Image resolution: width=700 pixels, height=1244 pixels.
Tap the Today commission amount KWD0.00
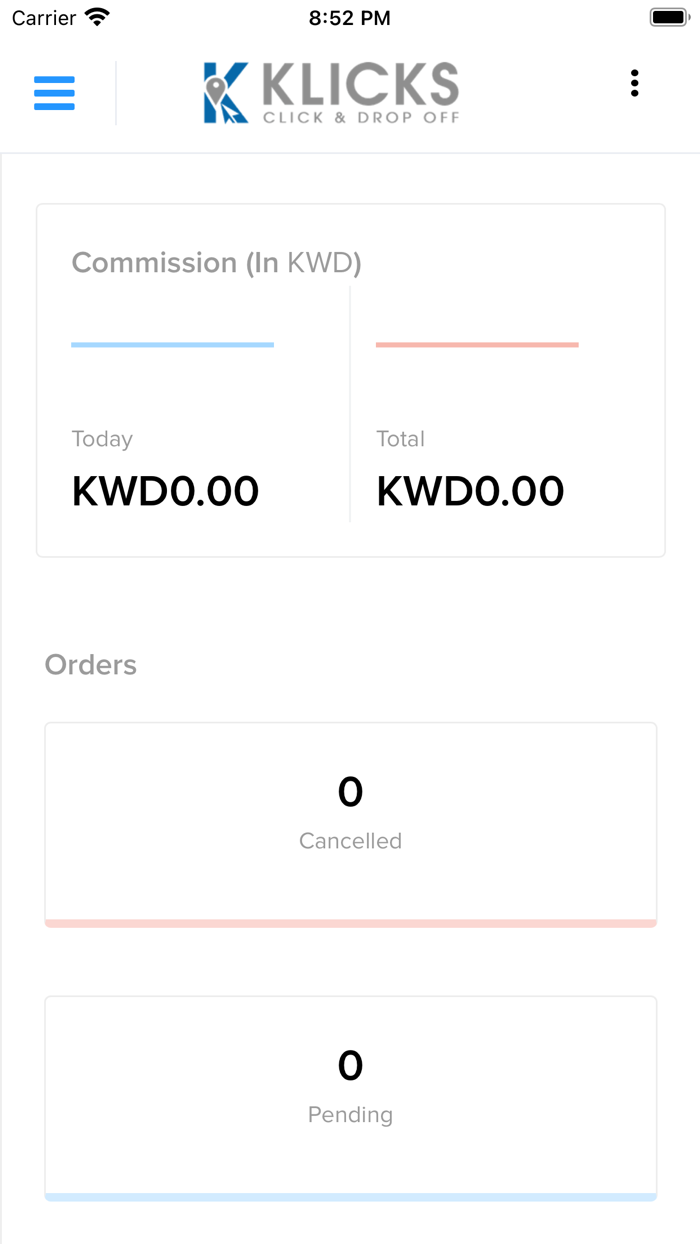[x=165, y=490]
